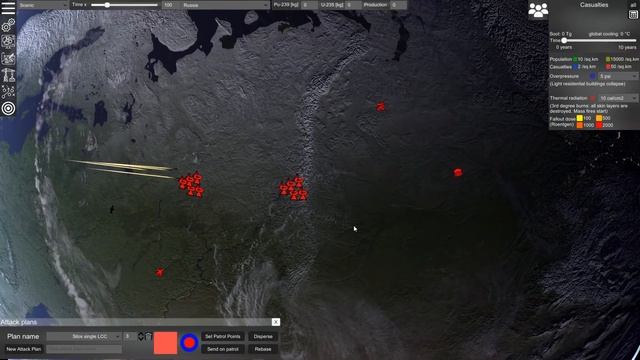
Task: Click the plan number field showing 3
Action: 130,336
